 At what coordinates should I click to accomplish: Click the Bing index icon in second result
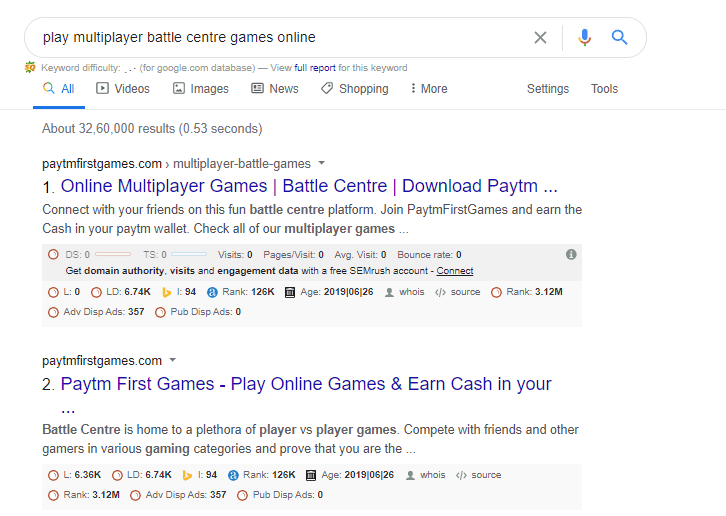coord(187,475)
